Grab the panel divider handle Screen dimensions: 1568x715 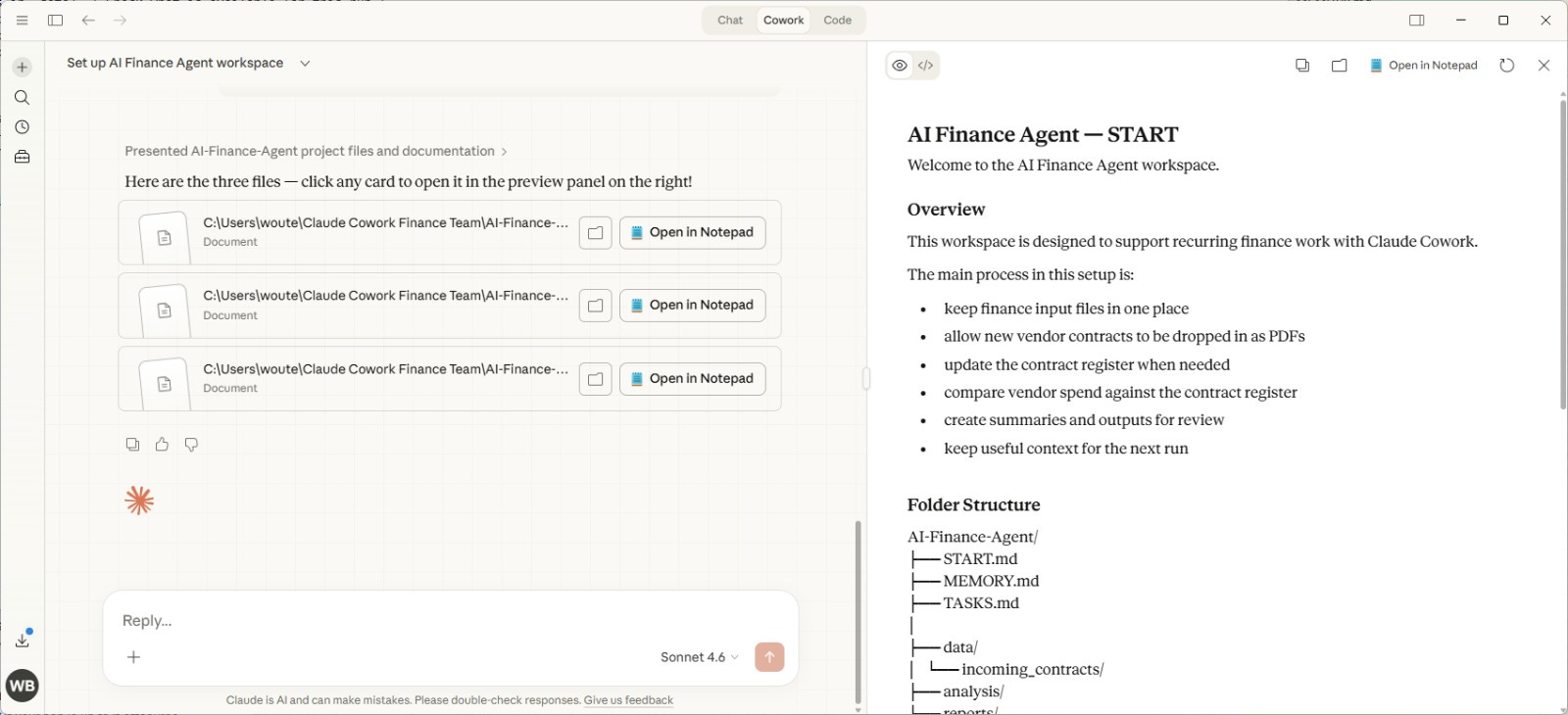(x=866, y=378)
